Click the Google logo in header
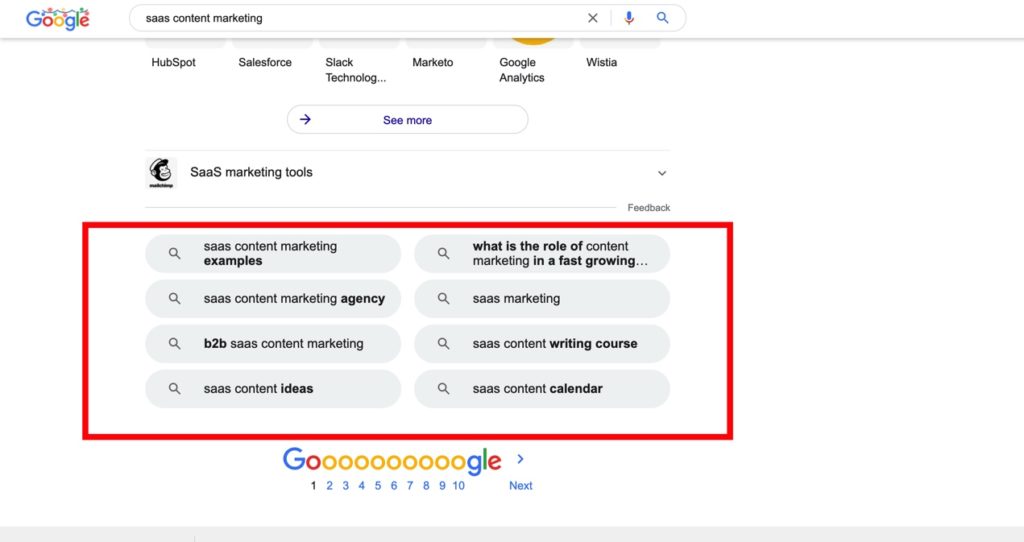Viewport: 1024px width, 542px height. 57,19
